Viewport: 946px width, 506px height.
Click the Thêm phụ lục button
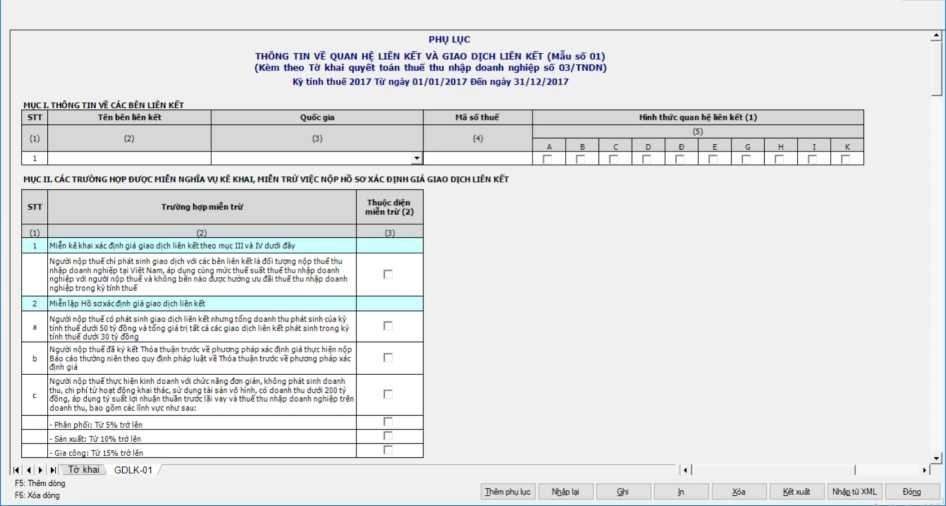[508, 492]
